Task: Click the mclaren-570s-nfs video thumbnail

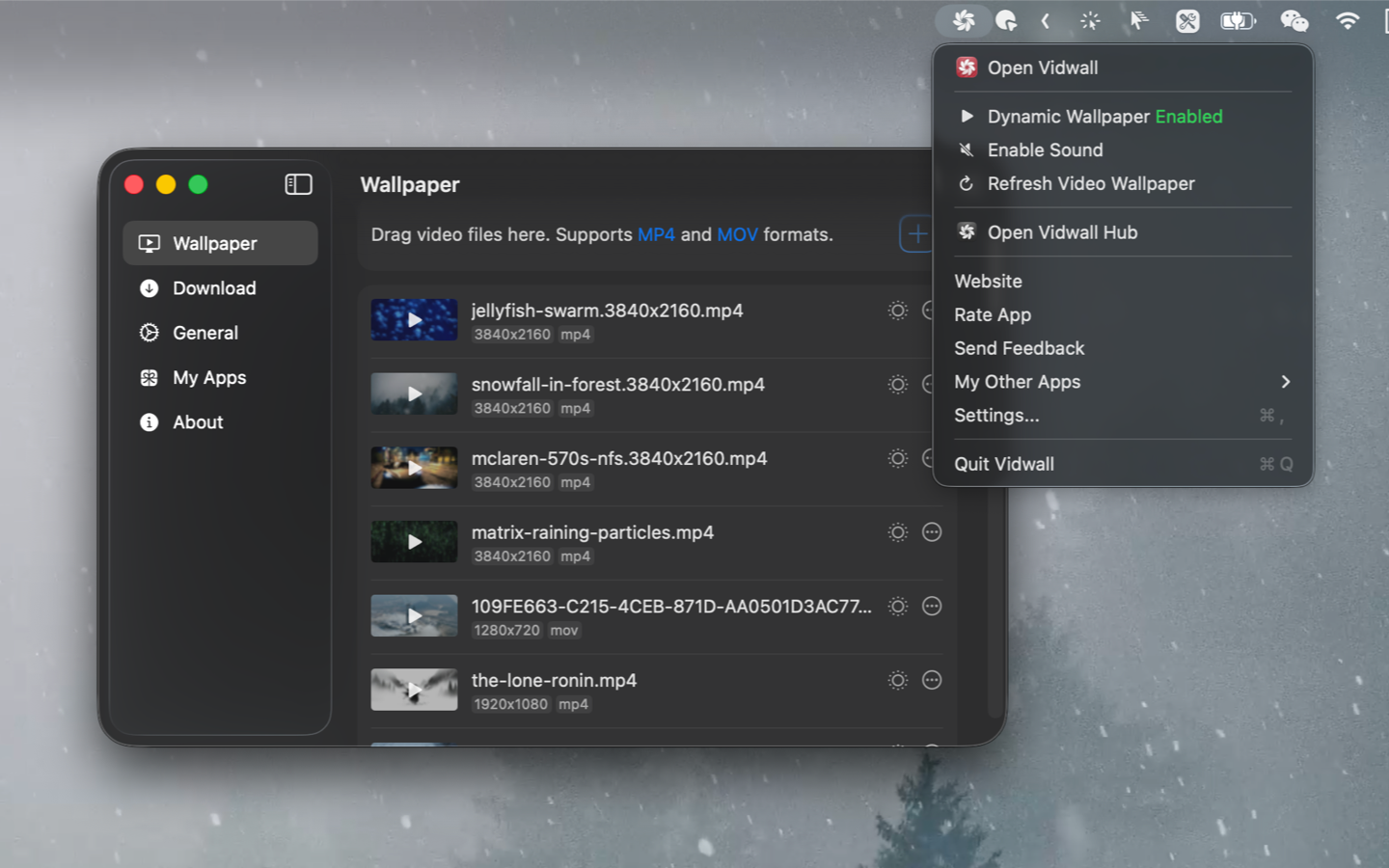Action: [414, 468]
